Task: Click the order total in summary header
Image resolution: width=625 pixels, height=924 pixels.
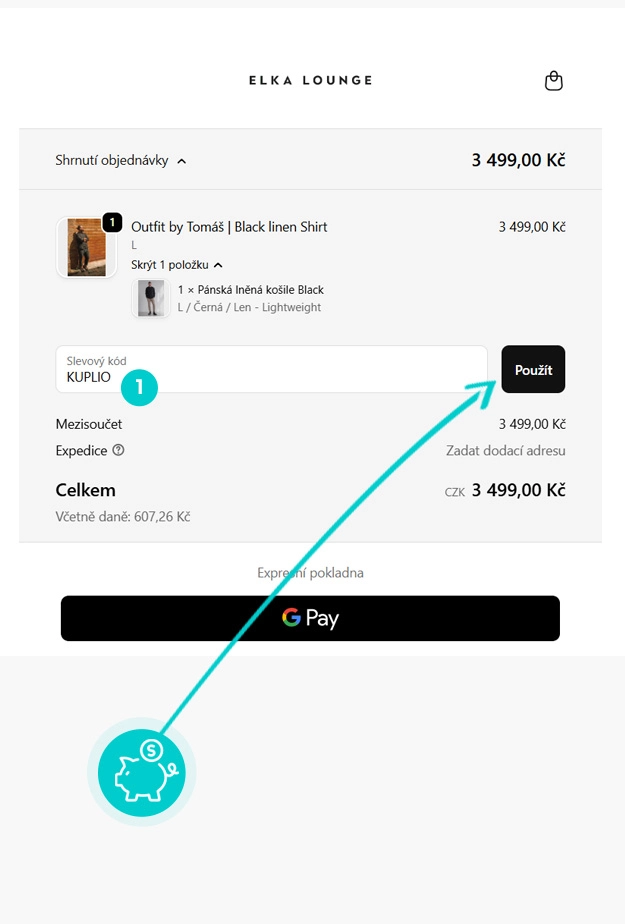Action: [518, 160]
